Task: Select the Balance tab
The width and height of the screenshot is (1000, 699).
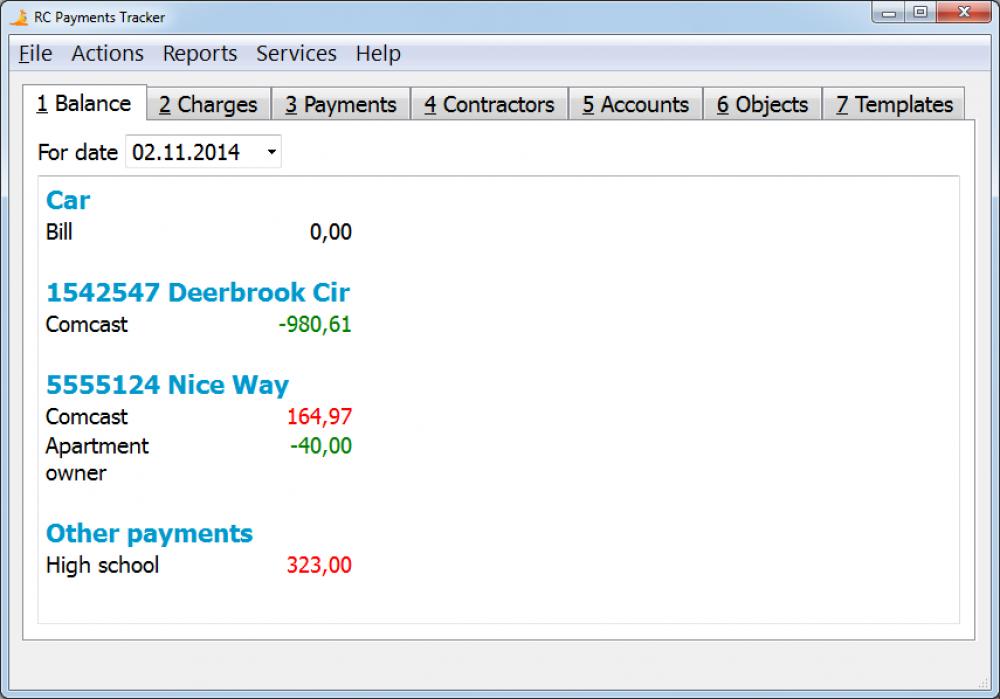Action: [86, 102]
